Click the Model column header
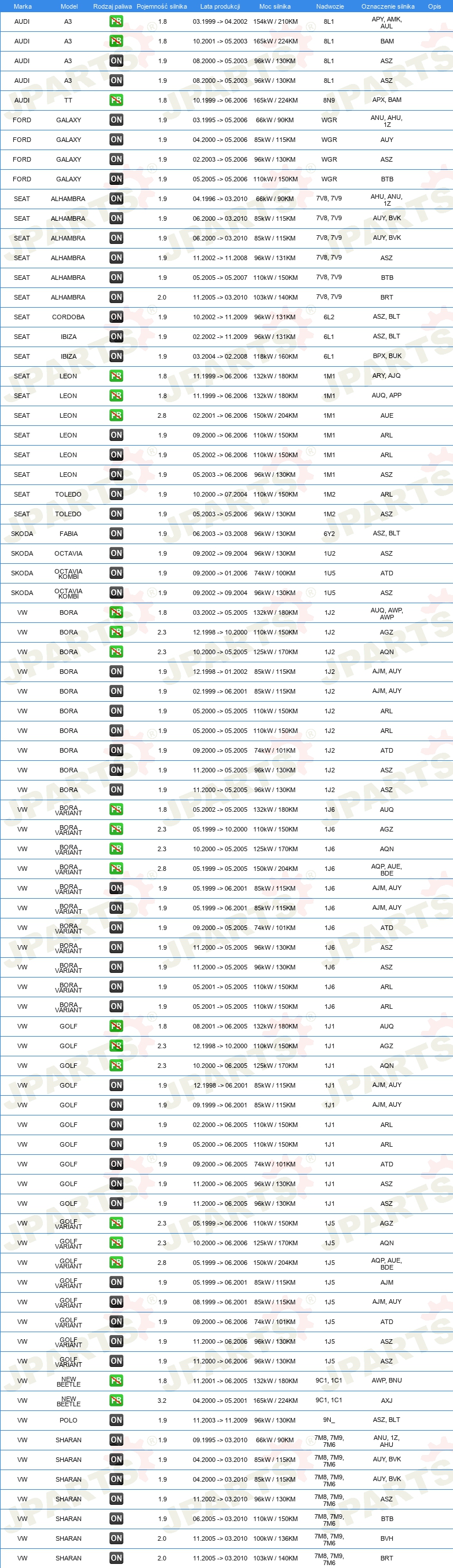Viewport: 453px width, 1568px height. pyautogui.click(x=69, y=7)
